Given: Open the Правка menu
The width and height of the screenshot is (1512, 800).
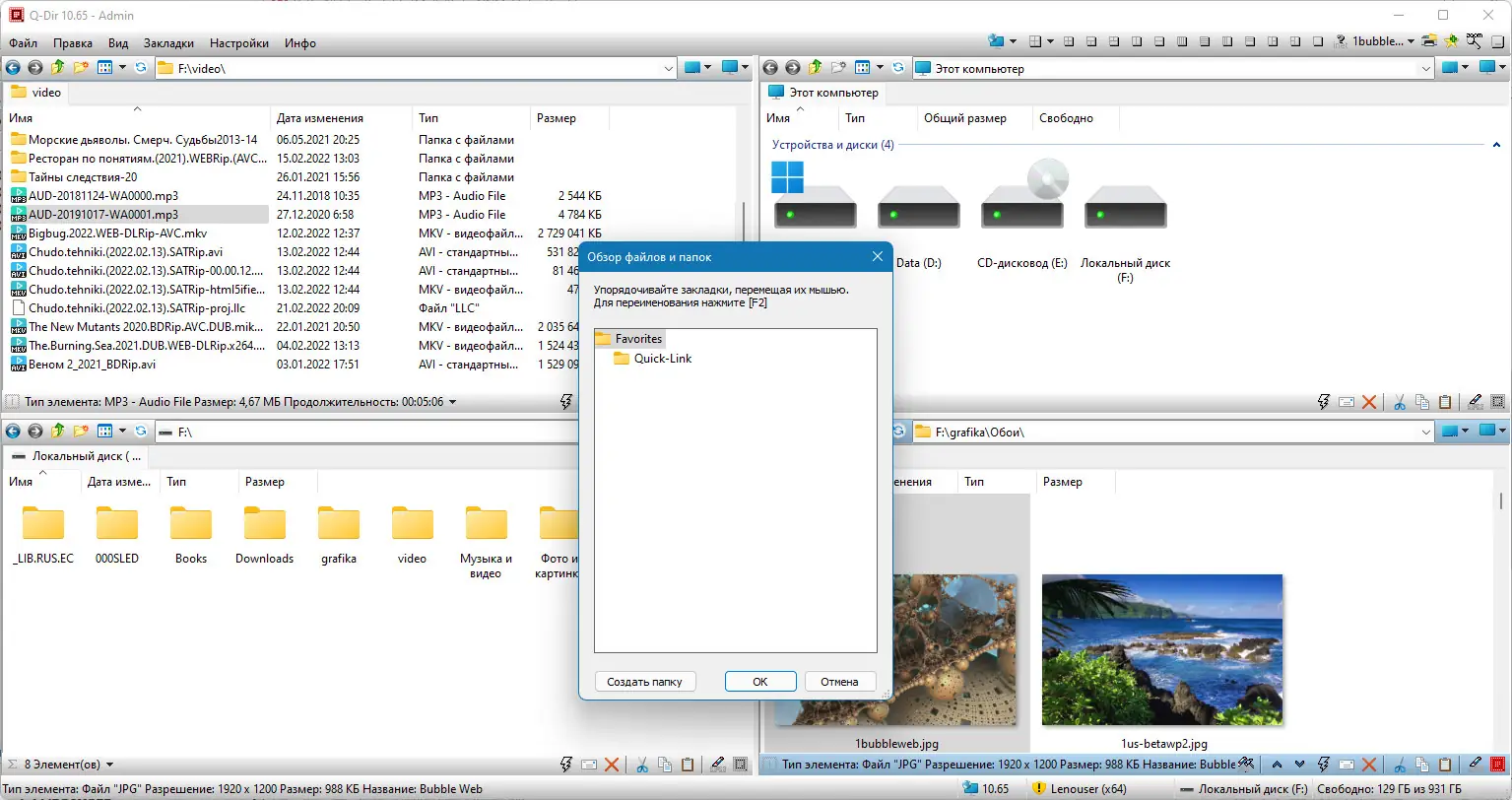Looking at the screenshot, I should [x=73, y=43].
